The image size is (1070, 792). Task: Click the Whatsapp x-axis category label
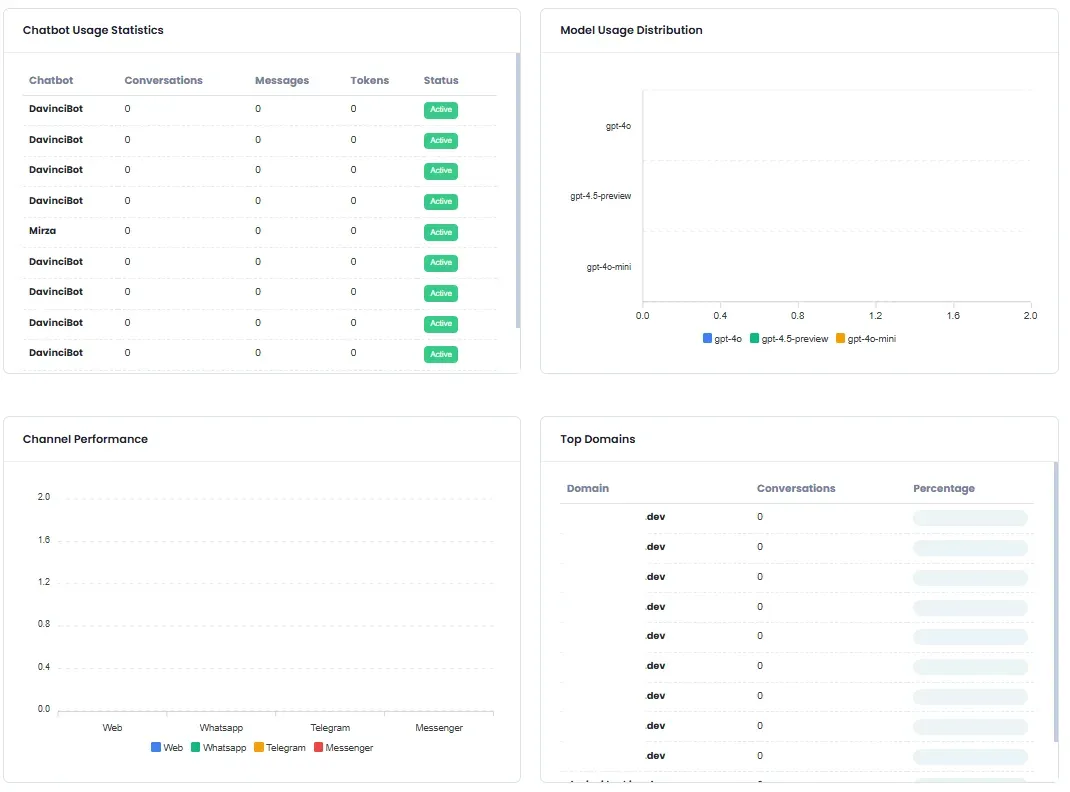(221, 728)
